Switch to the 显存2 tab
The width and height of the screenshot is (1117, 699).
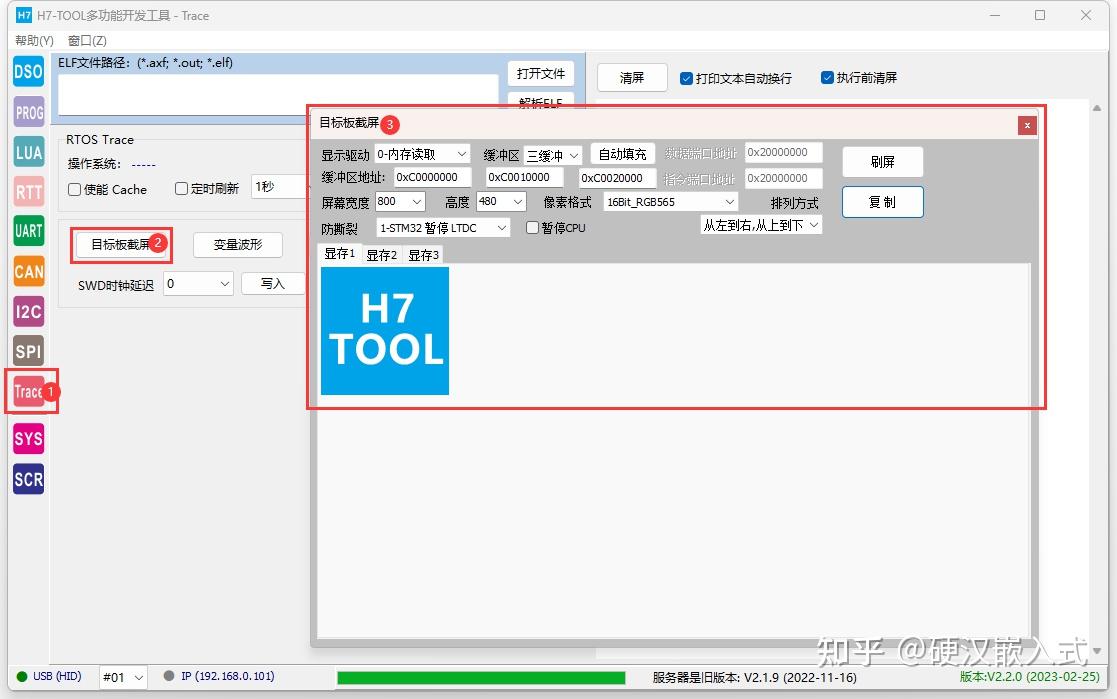(x=381, y=254)
